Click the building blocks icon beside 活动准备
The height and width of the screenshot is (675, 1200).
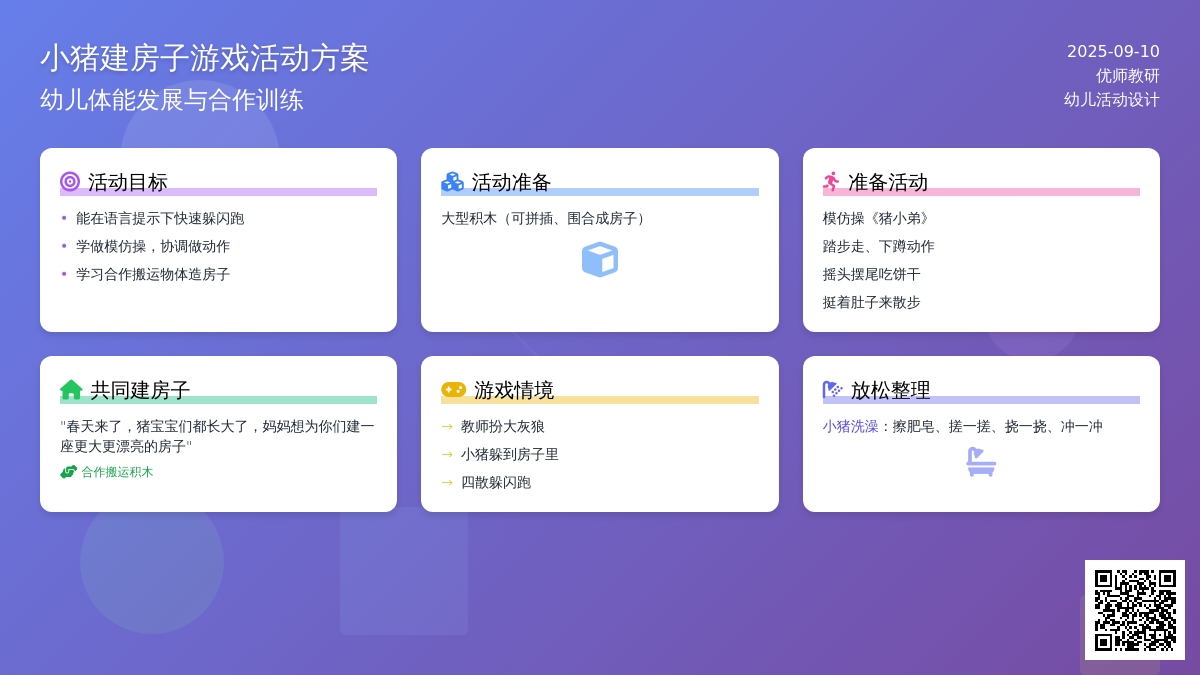[x=452, y=182]
